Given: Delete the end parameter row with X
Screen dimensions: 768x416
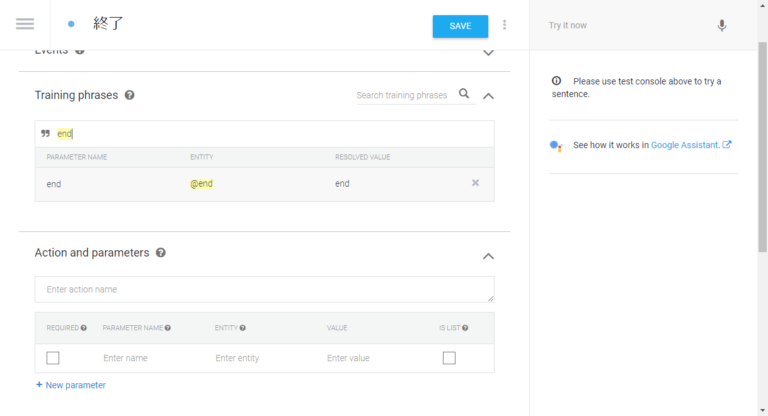Looking at the screenshot, I should pyautogui.click(x=475, y=183).
